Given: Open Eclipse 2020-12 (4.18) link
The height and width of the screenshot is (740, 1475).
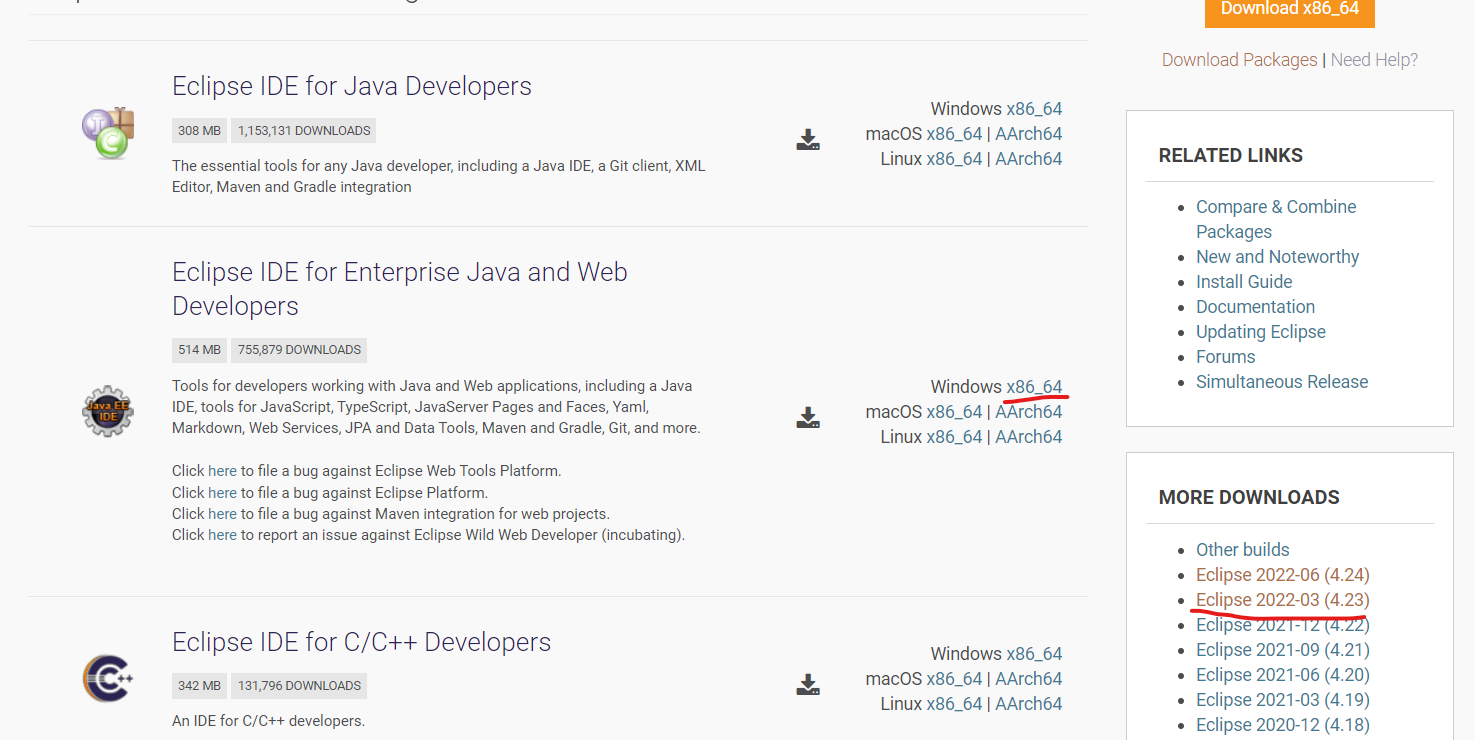Looking at the screenshot, I should point(1283,725).
